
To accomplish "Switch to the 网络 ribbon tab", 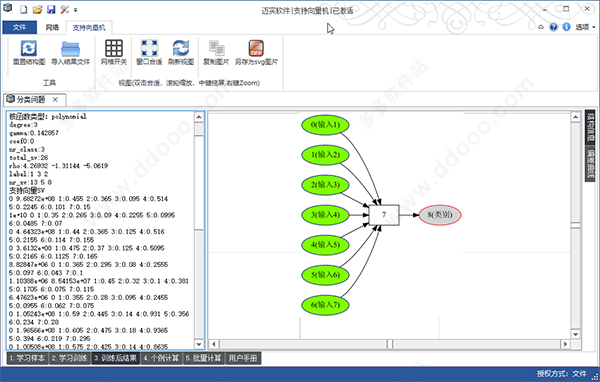I will (52, 27).
